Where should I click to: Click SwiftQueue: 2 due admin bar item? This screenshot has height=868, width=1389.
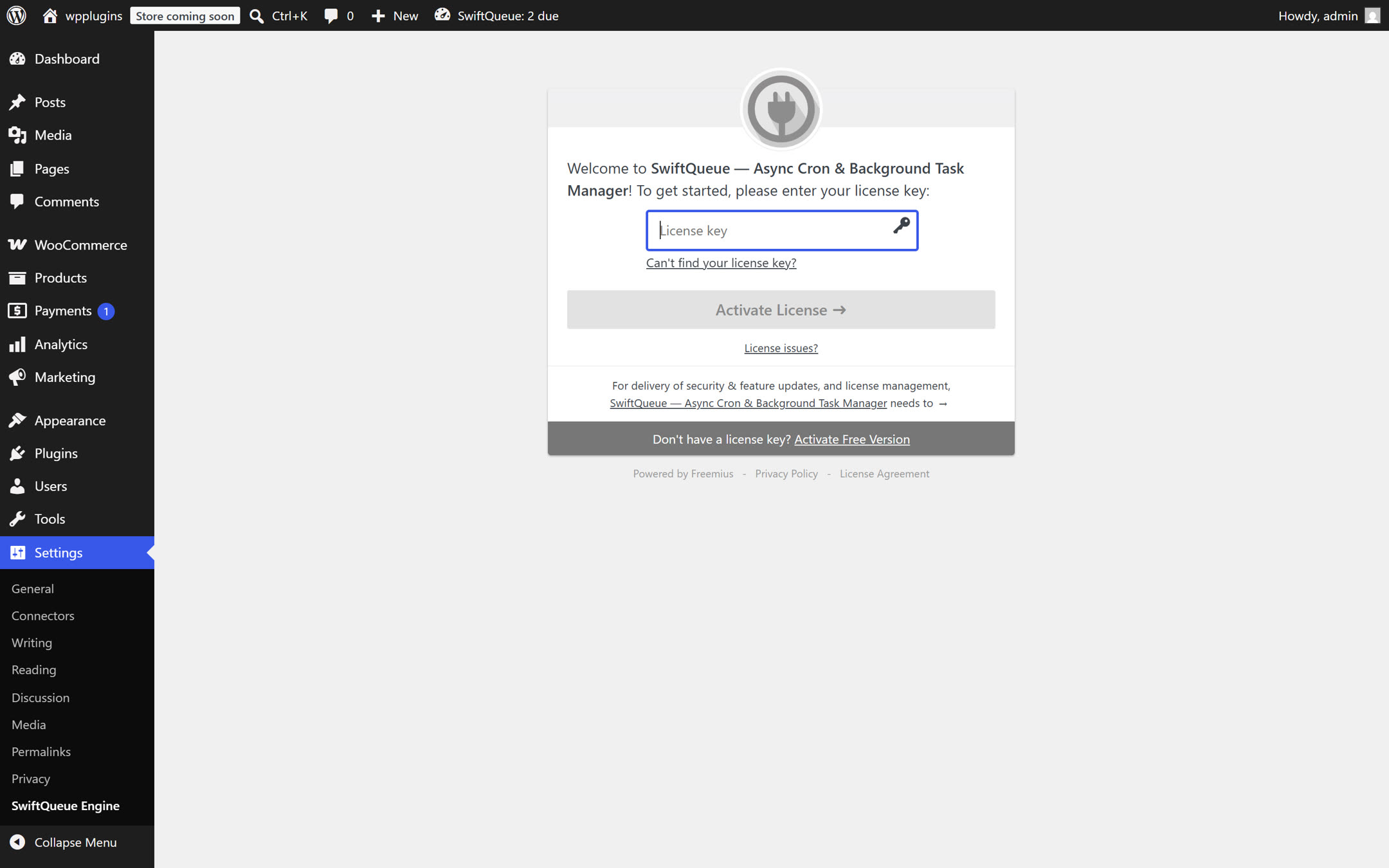point(496,15)
